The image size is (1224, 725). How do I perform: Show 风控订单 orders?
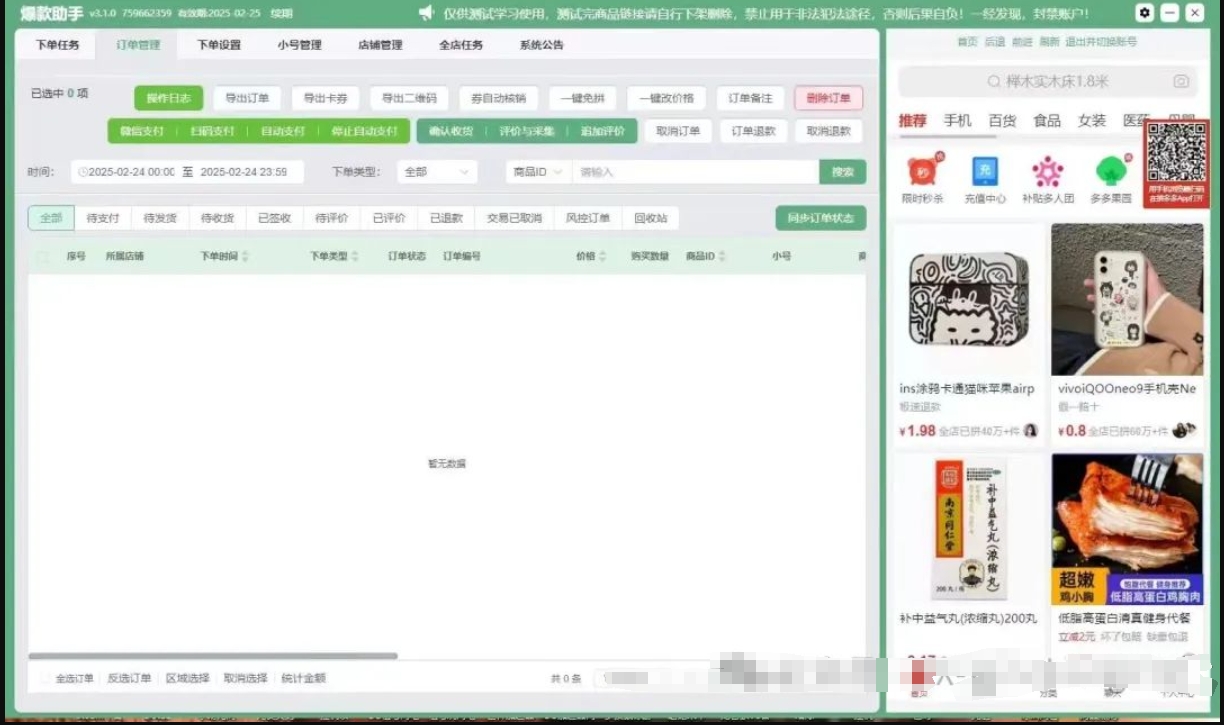tap(588, 218)
